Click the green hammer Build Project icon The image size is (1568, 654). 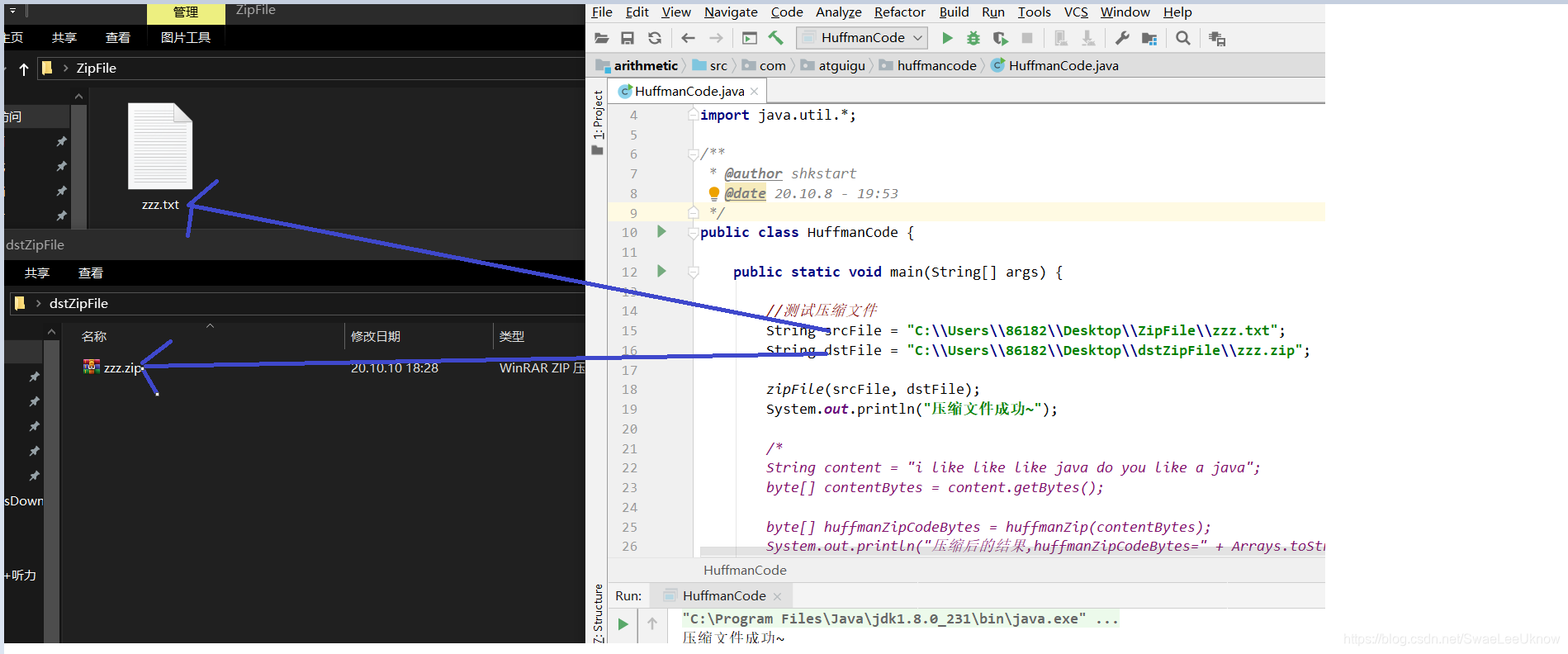[x=775, y=38]
